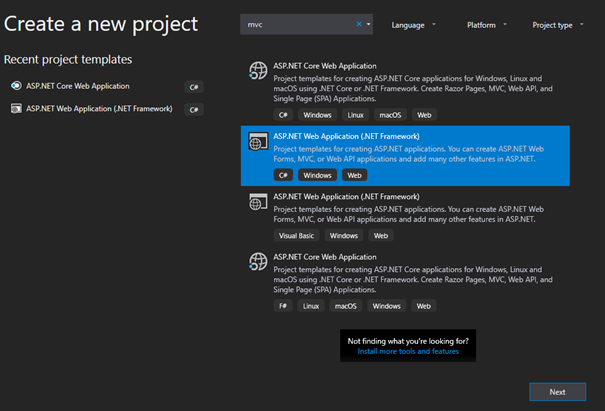Click the Recent project templates heading

pos(68,59)
